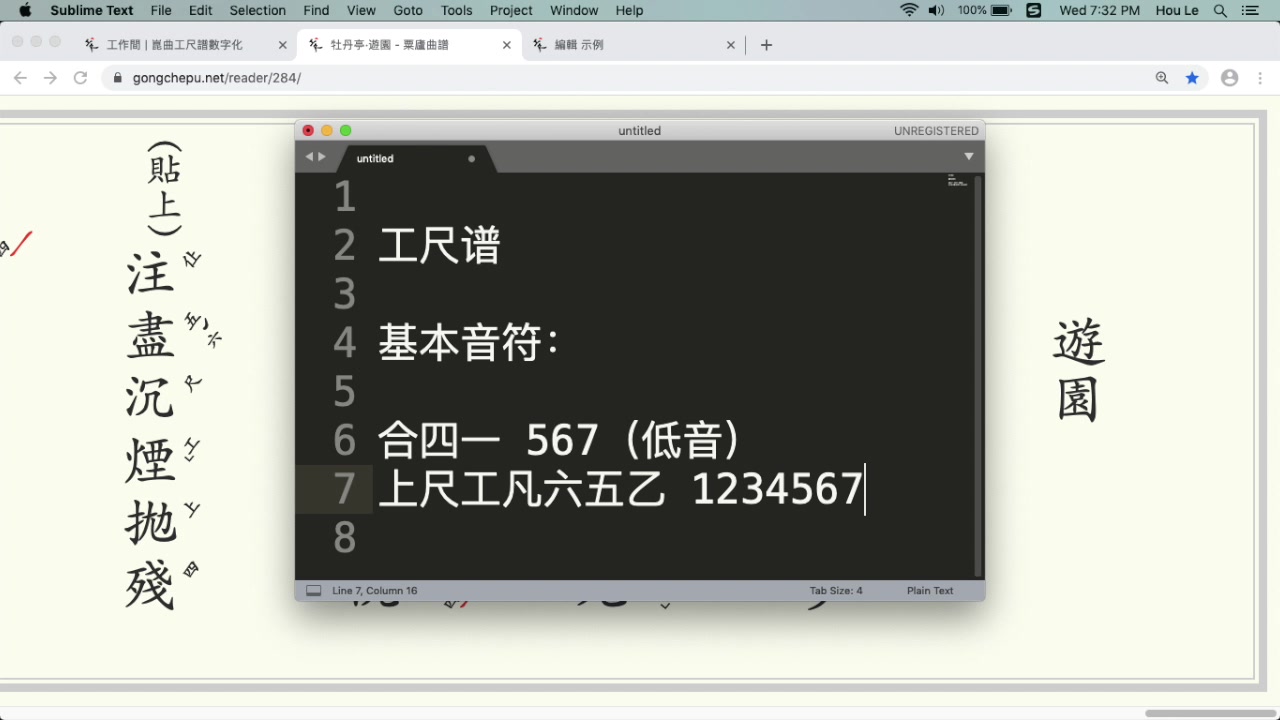Open the Sublime Text application menu
1280x720 pixels.
pyautogui.click(x=92, y=10)
